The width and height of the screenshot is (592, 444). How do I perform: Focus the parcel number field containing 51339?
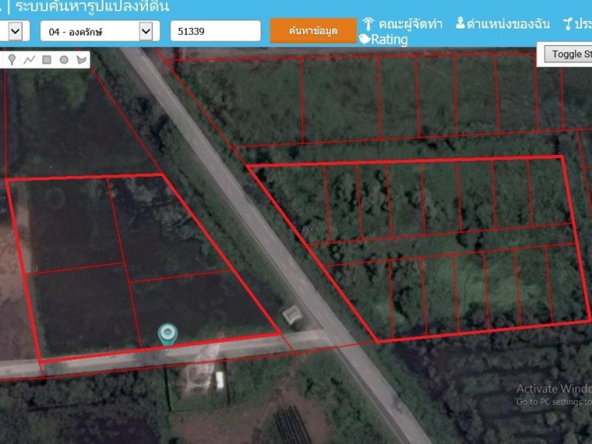216,31
